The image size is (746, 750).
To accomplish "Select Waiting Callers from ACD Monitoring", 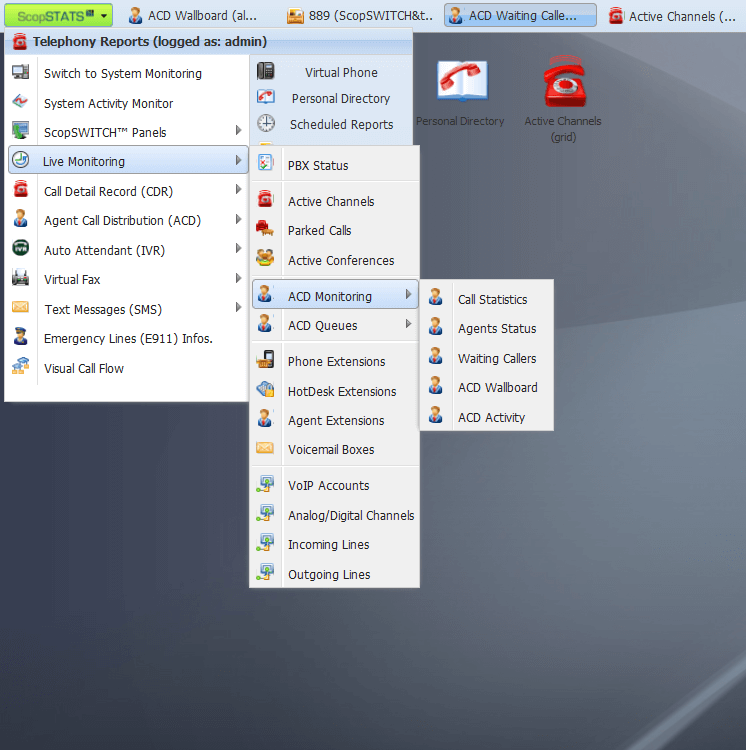I will (x=496, y=358).
